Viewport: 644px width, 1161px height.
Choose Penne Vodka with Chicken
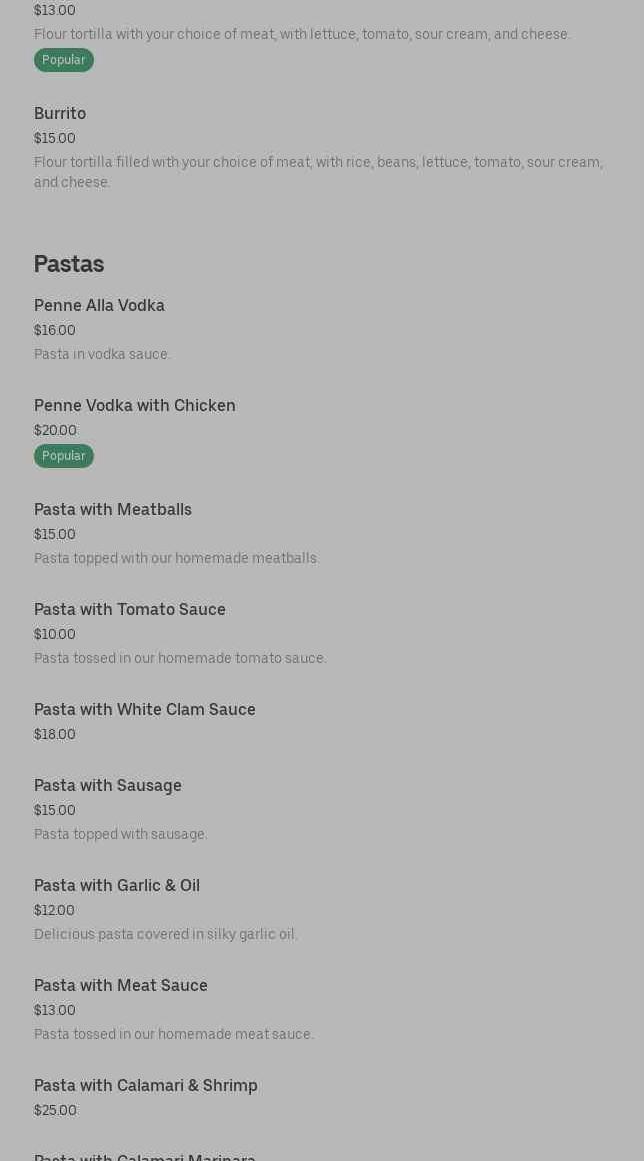coord(135,406)
